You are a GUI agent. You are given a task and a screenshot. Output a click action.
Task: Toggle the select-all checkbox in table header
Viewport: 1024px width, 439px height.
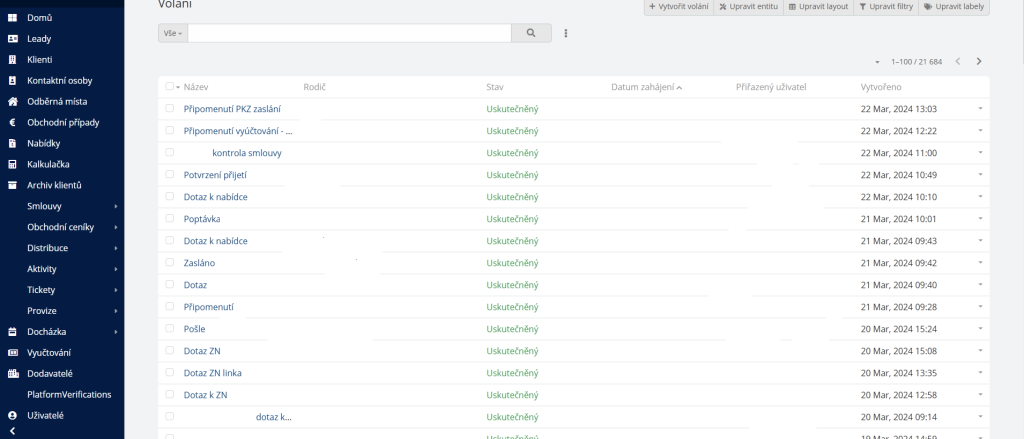pyautogui.click(x=169, y=87)
